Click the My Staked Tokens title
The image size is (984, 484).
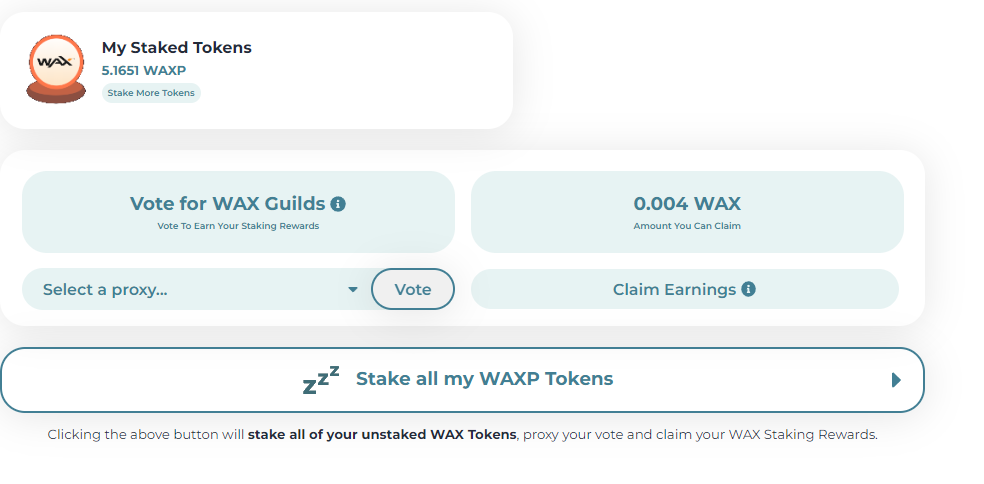point(176,48)
